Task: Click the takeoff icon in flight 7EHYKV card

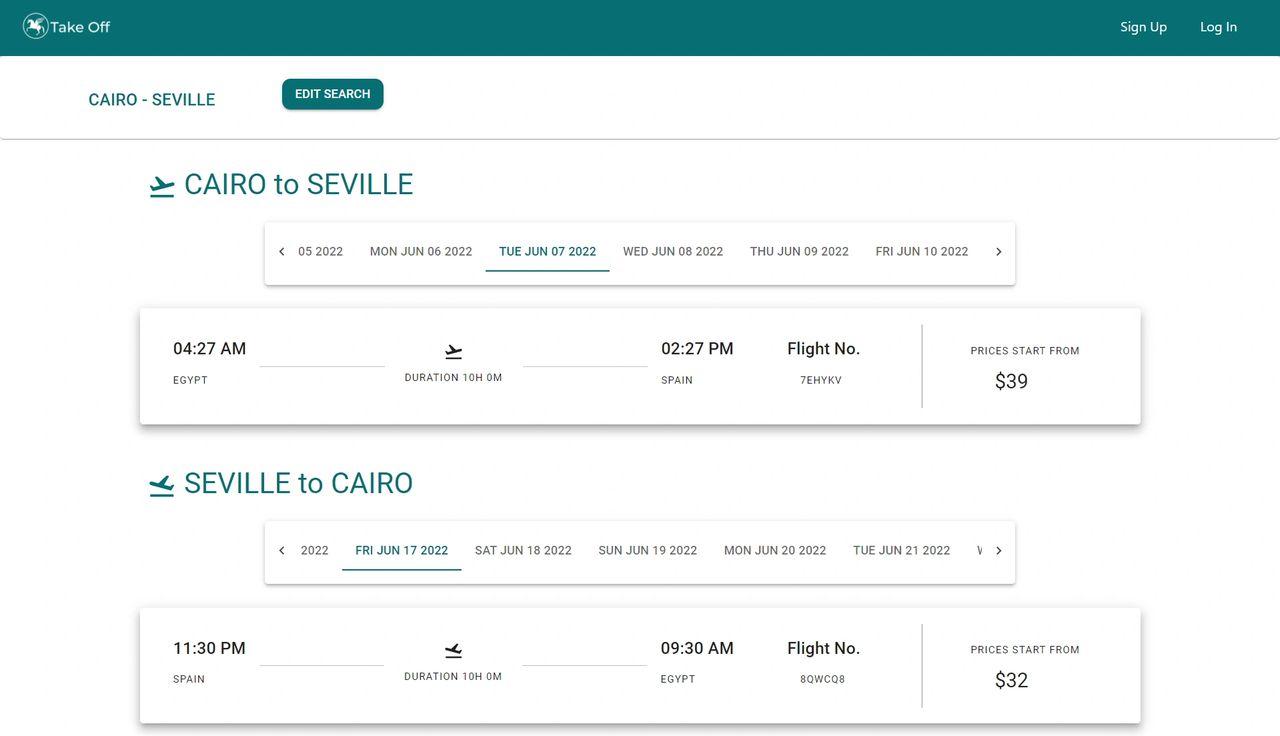Action: click(453, 352)
